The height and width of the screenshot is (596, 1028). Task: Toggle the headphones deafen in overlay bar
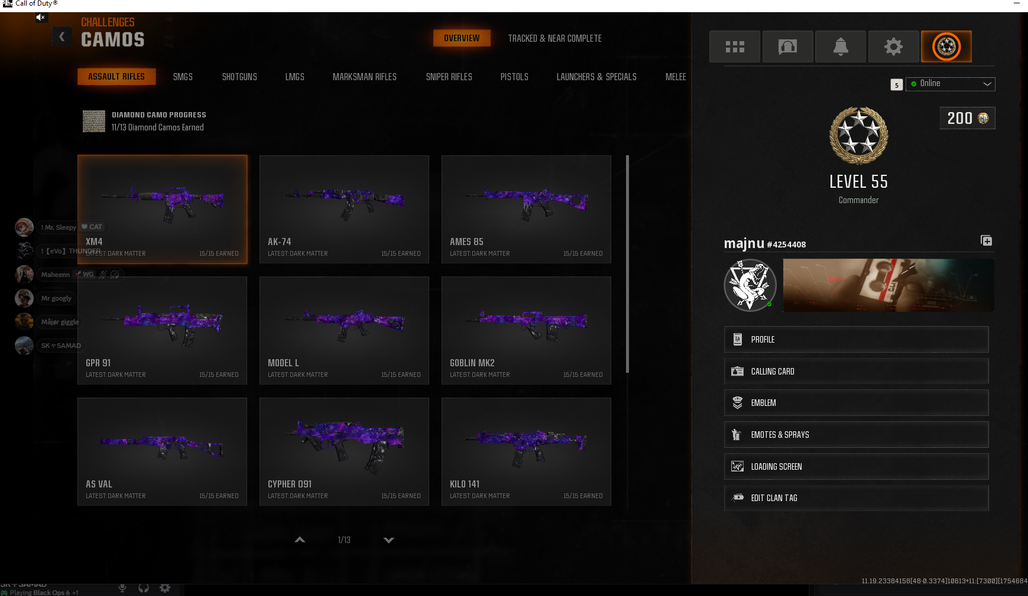coord(144,588)
